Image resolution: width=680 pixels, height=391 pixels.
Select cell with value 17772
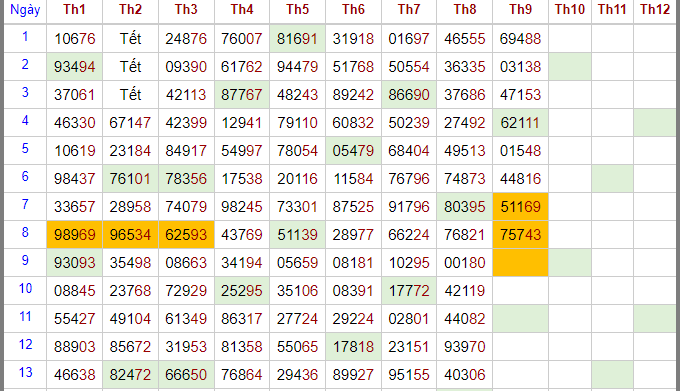(409, 290)
